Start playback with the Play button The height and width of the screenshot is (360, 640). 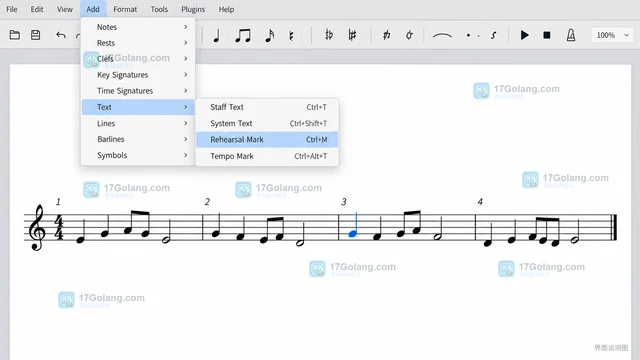pos(524,35)
